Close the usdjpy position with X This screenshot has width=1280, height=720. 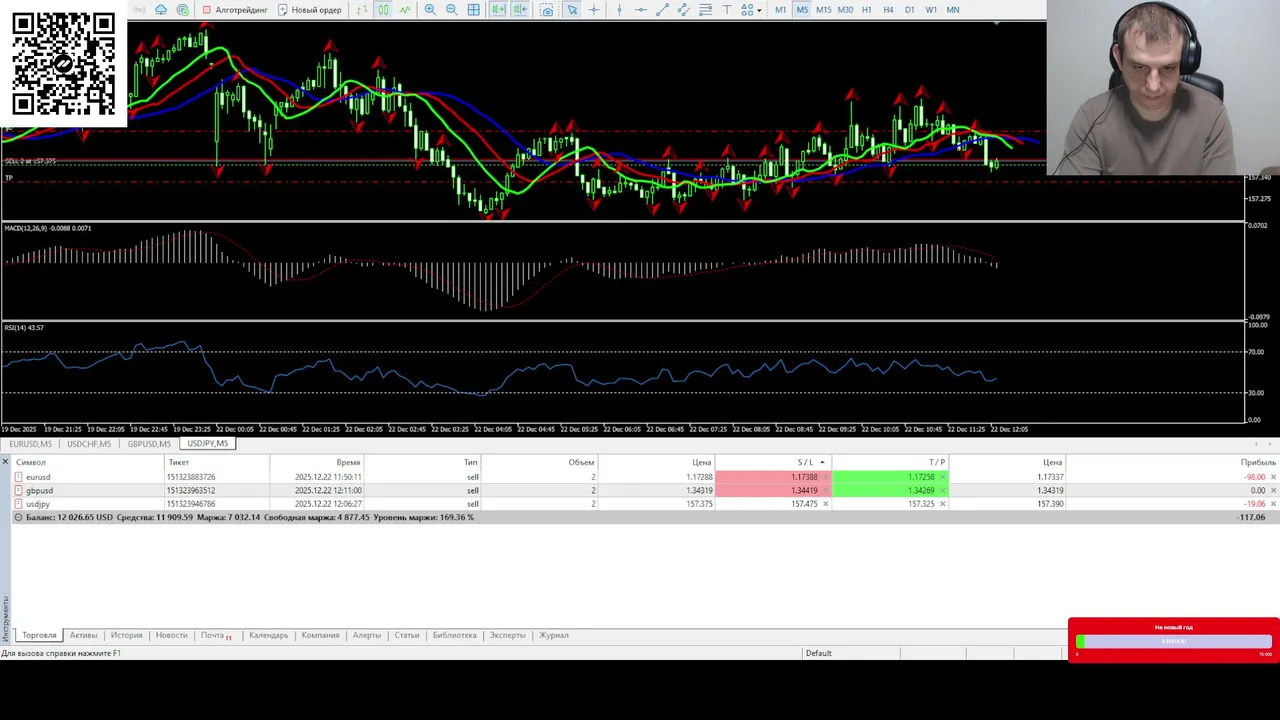[1273, 504]
